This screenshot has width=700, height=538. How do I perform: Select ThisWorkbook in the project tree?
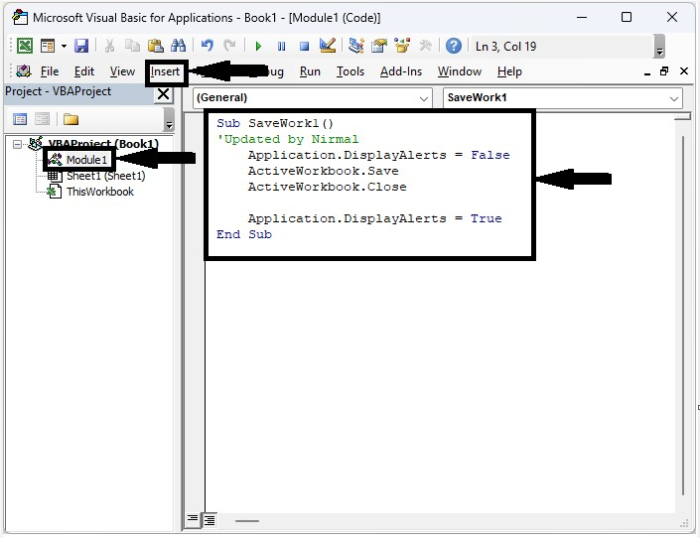pos(100,192)
